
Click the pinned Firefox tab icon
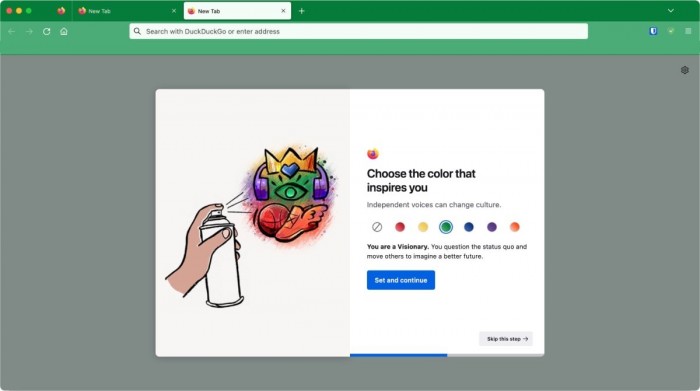(61, 11)
